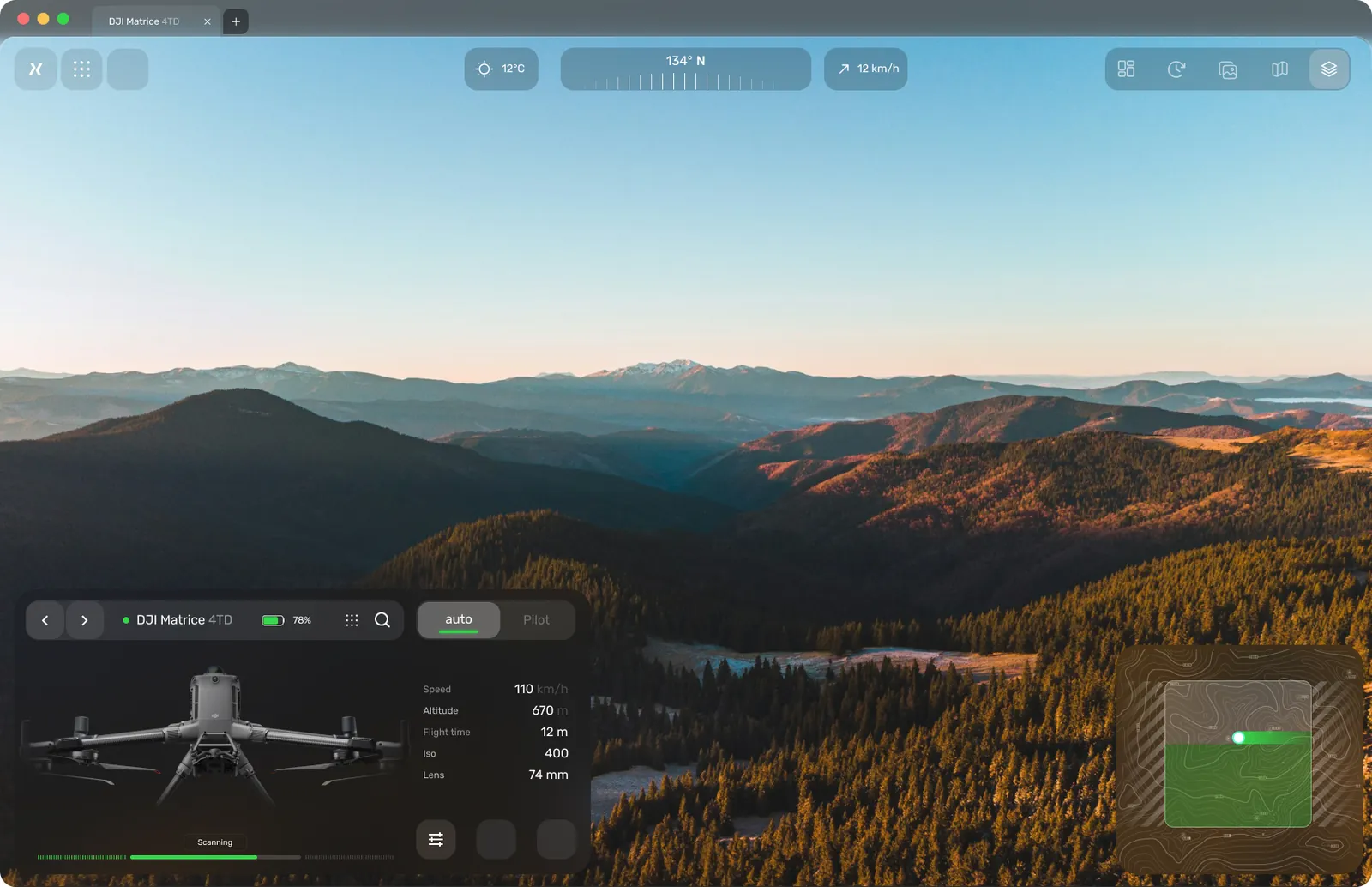This screenshot has height=887, width=1372.
Task: Click the search magnifier icon in drone panel
Action: click(x=382, y=620)
